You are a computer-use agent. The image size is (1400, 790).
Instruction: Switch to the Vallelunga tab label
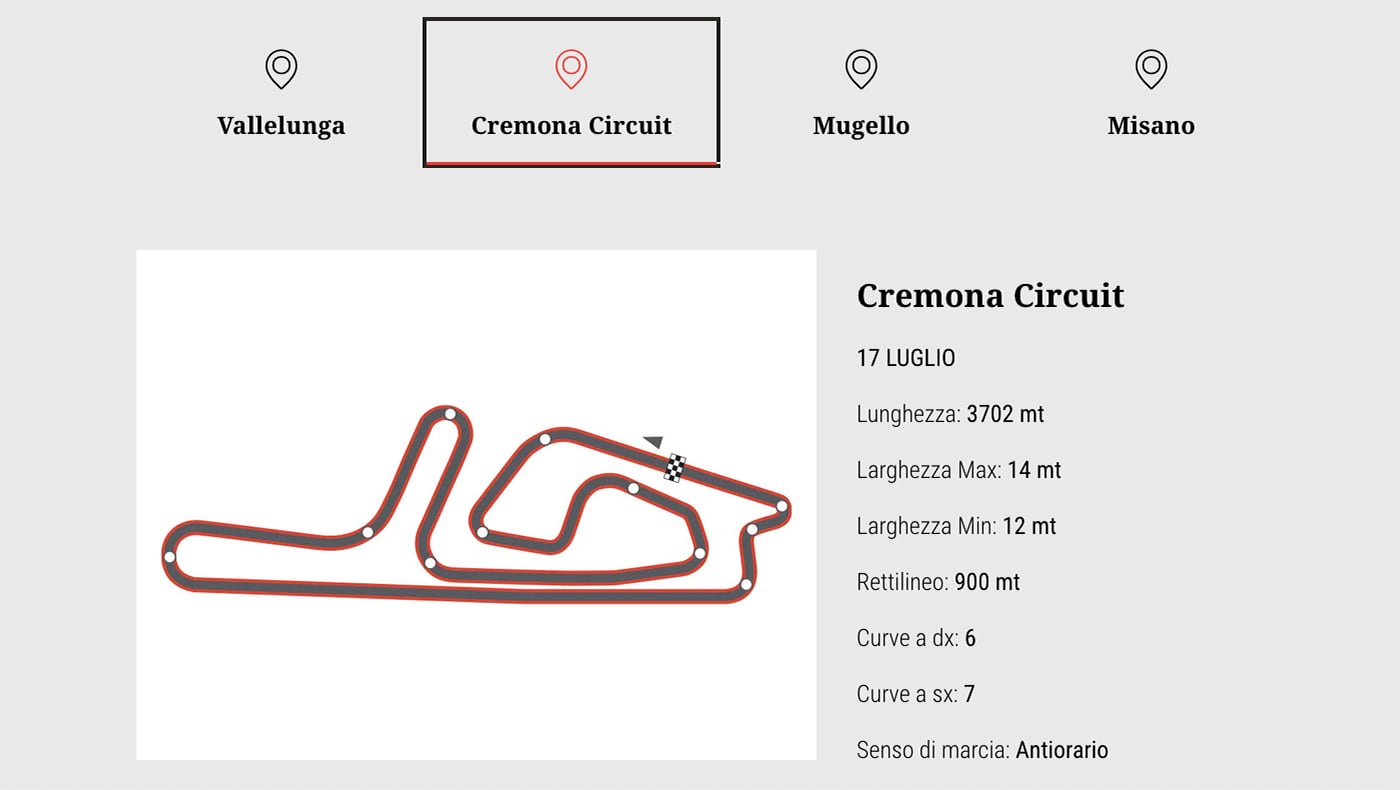click(281, 126)
